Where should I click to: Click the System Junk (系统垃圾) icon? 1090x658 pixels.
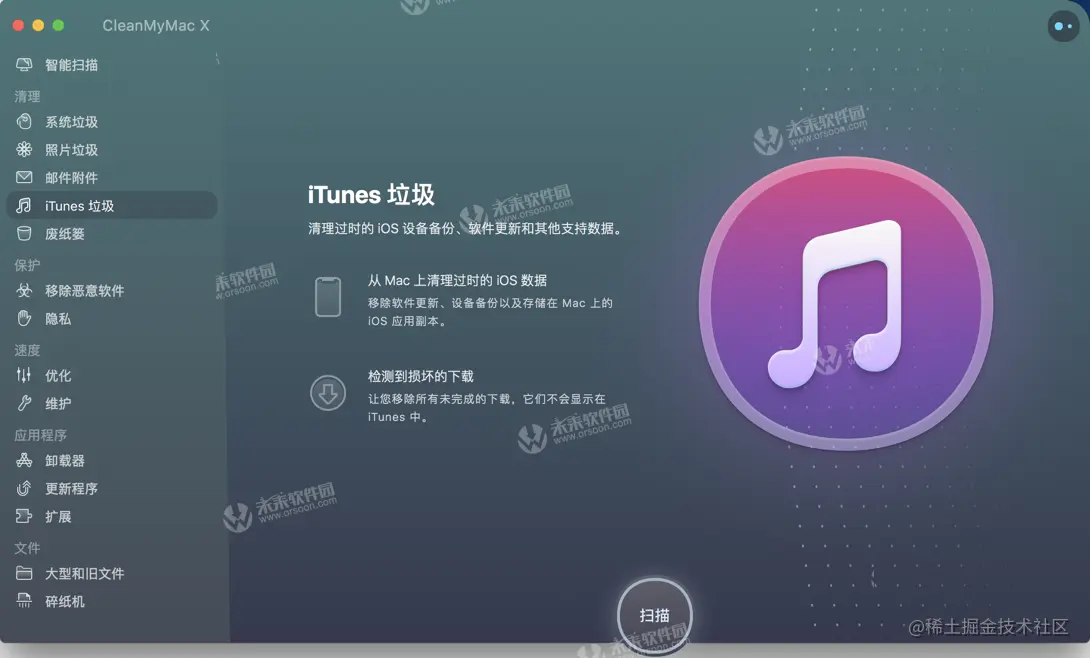point(24,122)
